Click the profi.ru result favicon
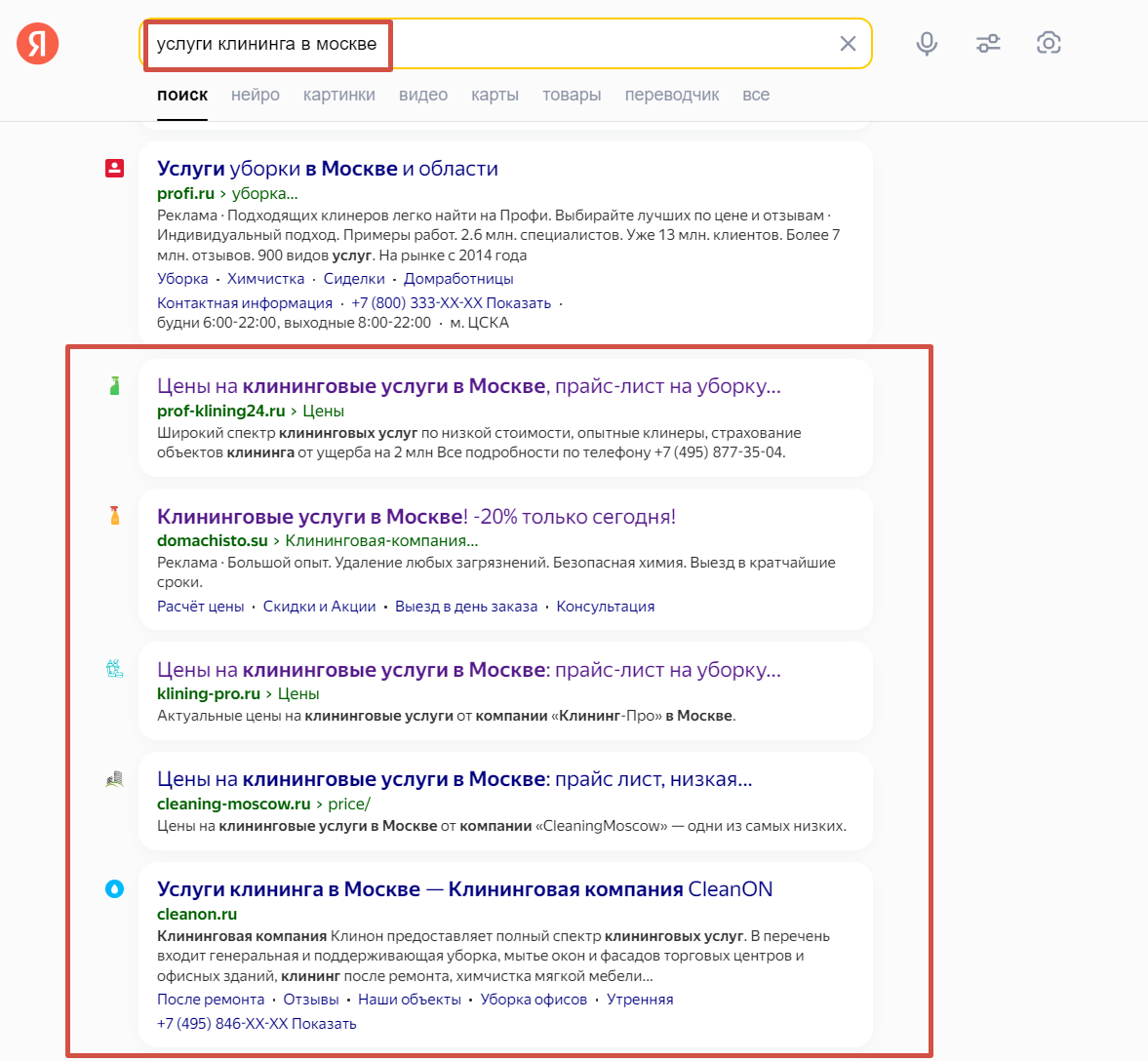The width and height of the screenshot is (1148, 1061). coord(115,168)
